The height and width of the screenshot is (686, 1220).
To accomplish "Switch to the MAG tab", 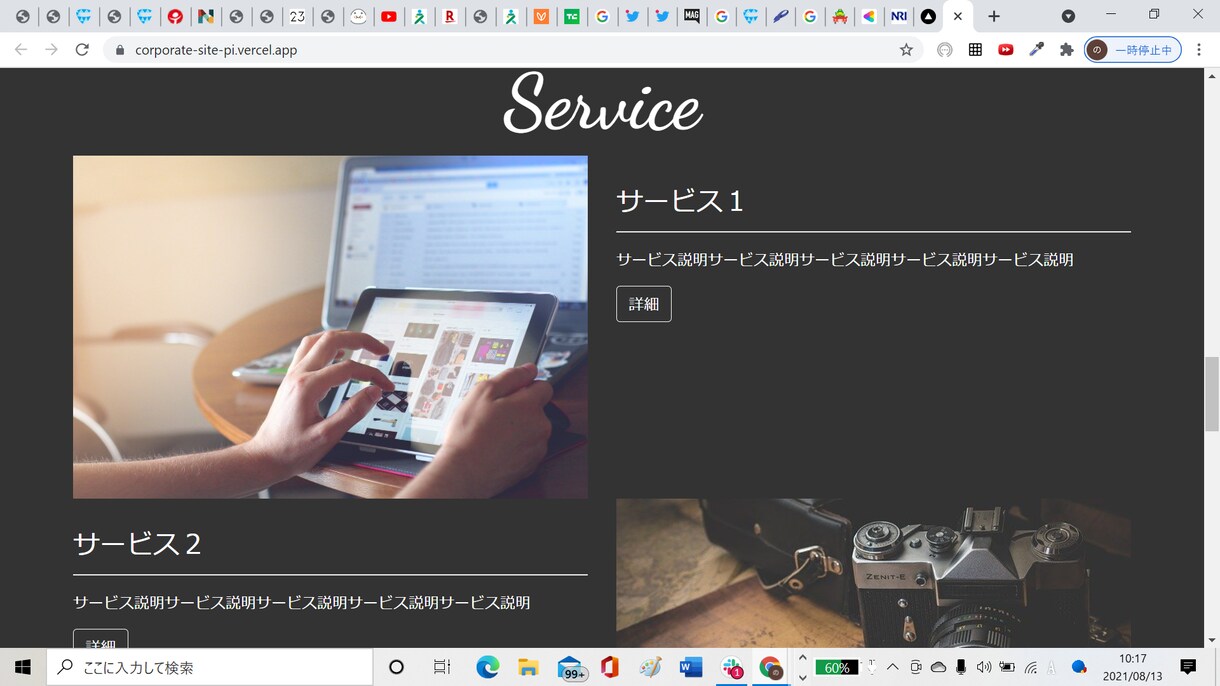I will coord(691,16).
